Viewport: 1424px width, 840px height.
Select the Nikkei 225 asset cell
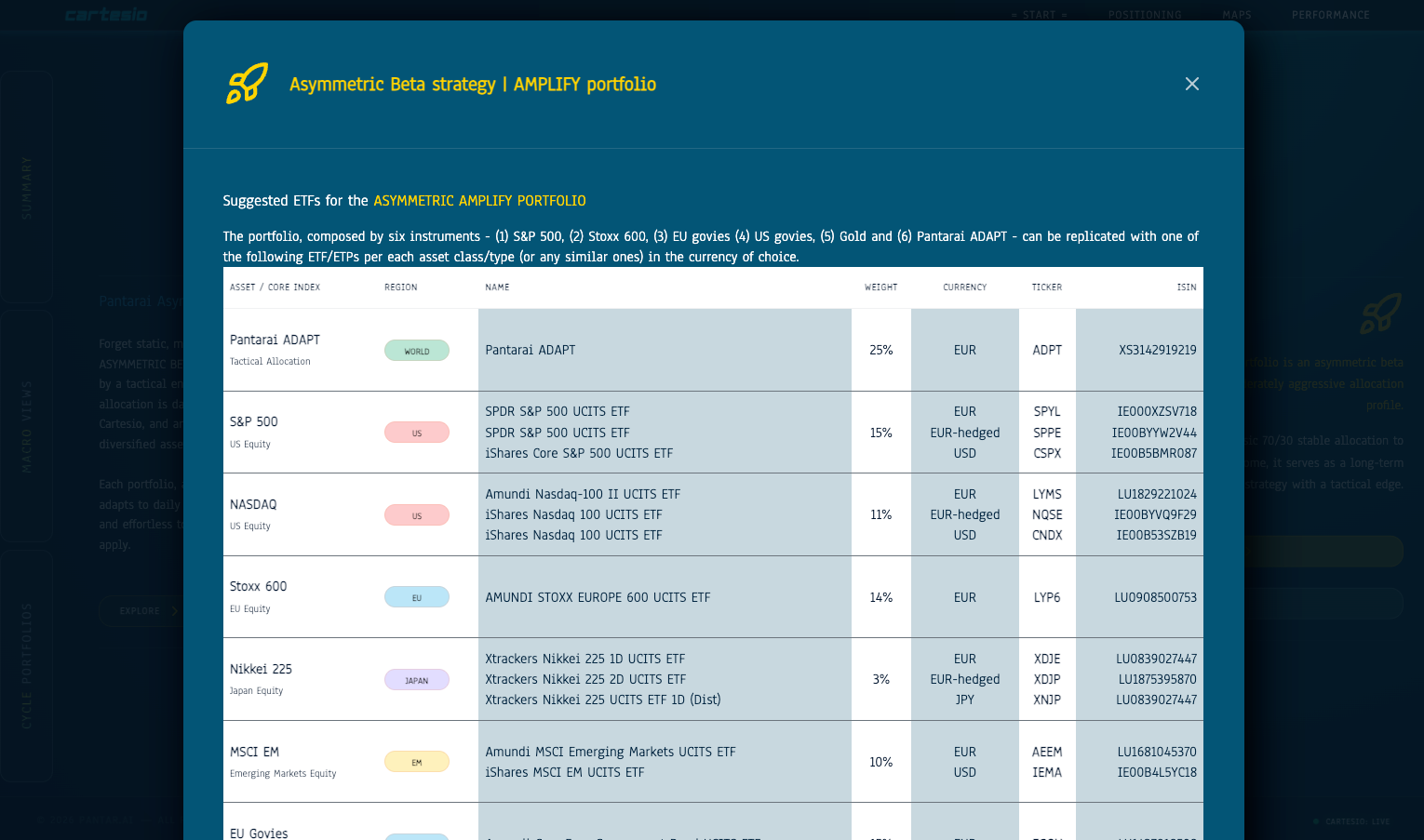301,679
